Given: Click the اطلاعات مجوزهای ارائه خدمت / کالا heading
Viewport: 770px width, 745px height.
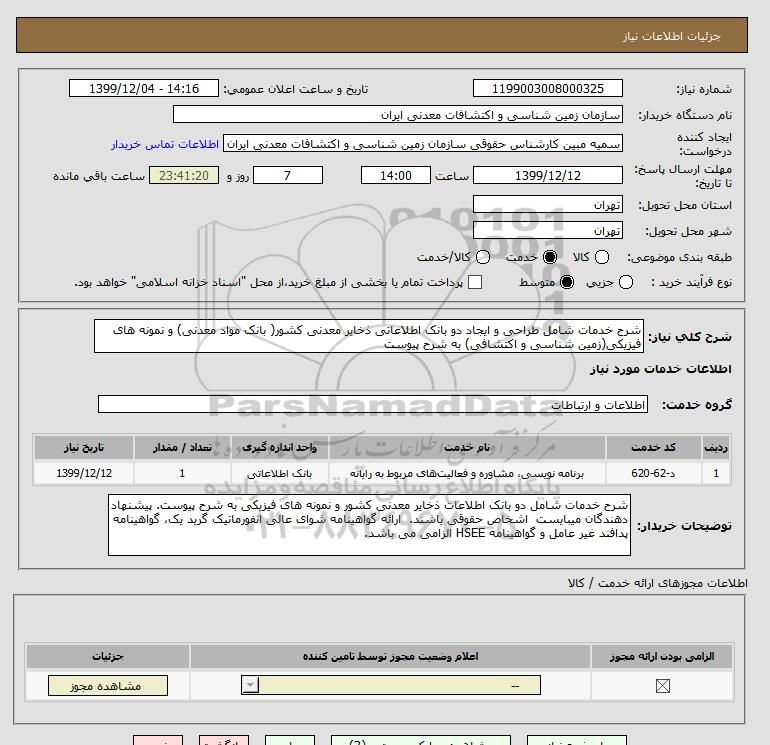Looking at the screenshot, I should (658, 583).
